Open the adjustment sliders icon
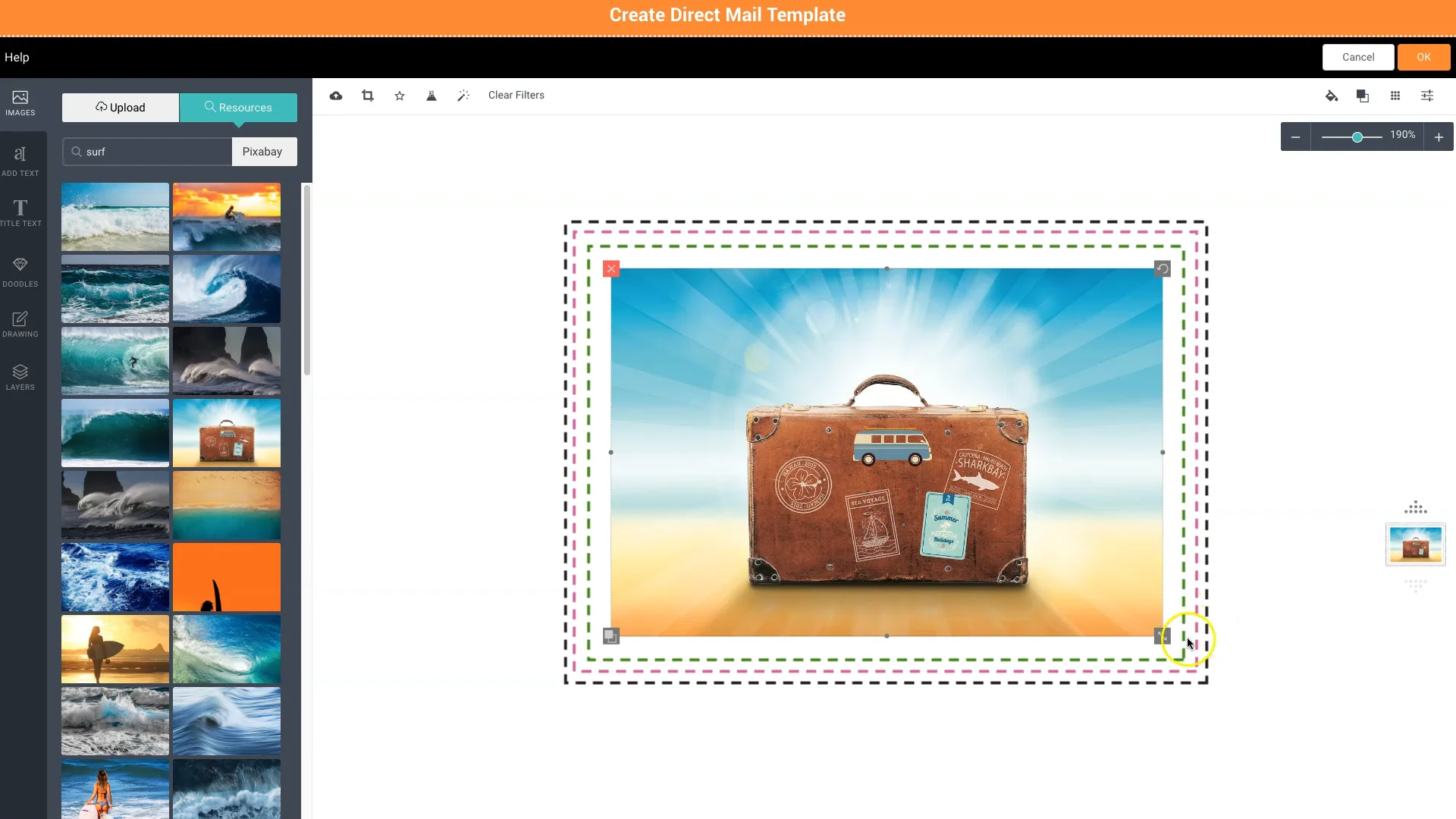Screen dimensions: 1456x819 (x=1427, y=96)
